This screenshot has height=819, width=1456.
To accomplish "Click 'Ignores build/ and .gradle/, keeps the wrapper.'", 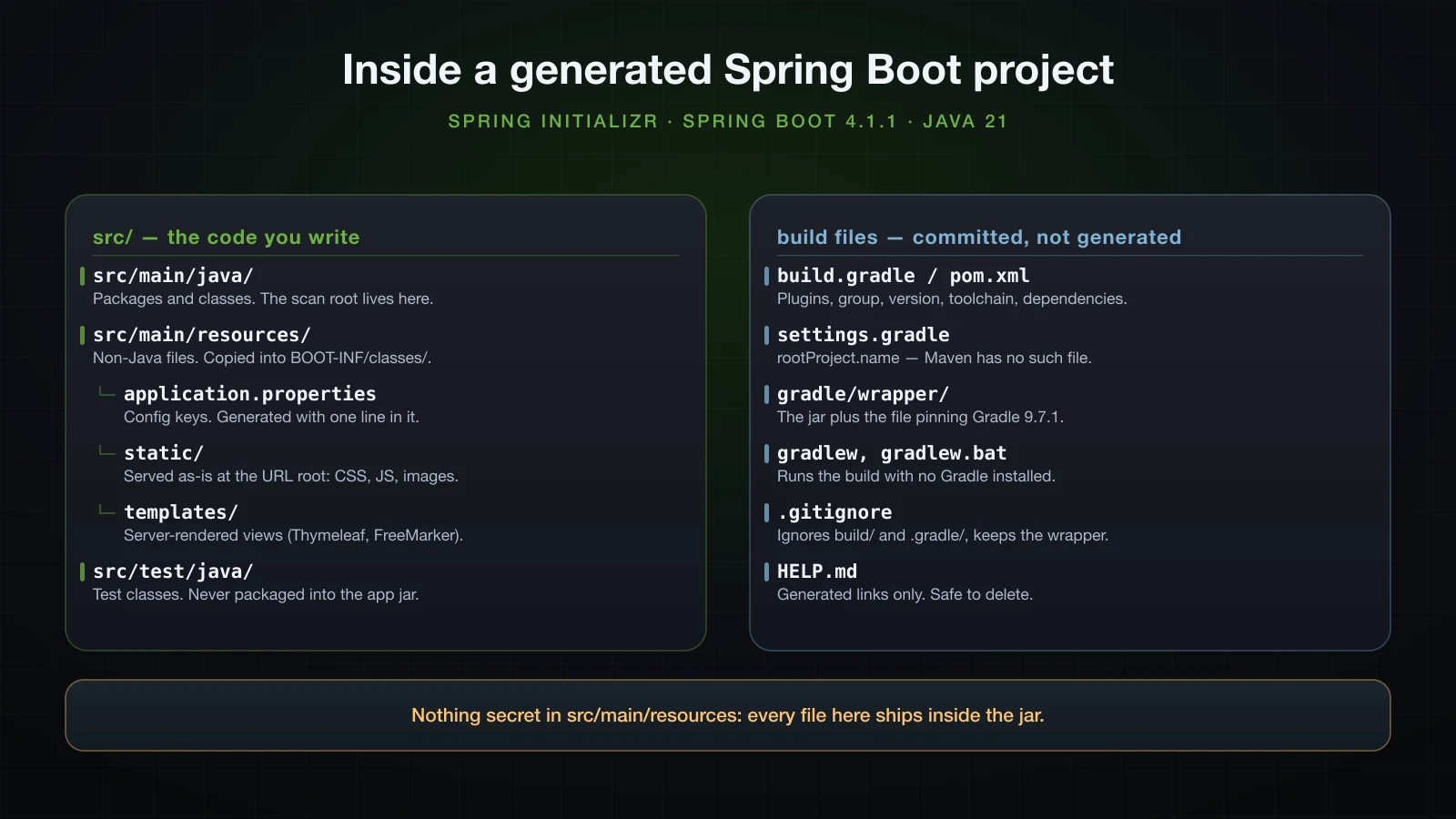I will [943, 535].
